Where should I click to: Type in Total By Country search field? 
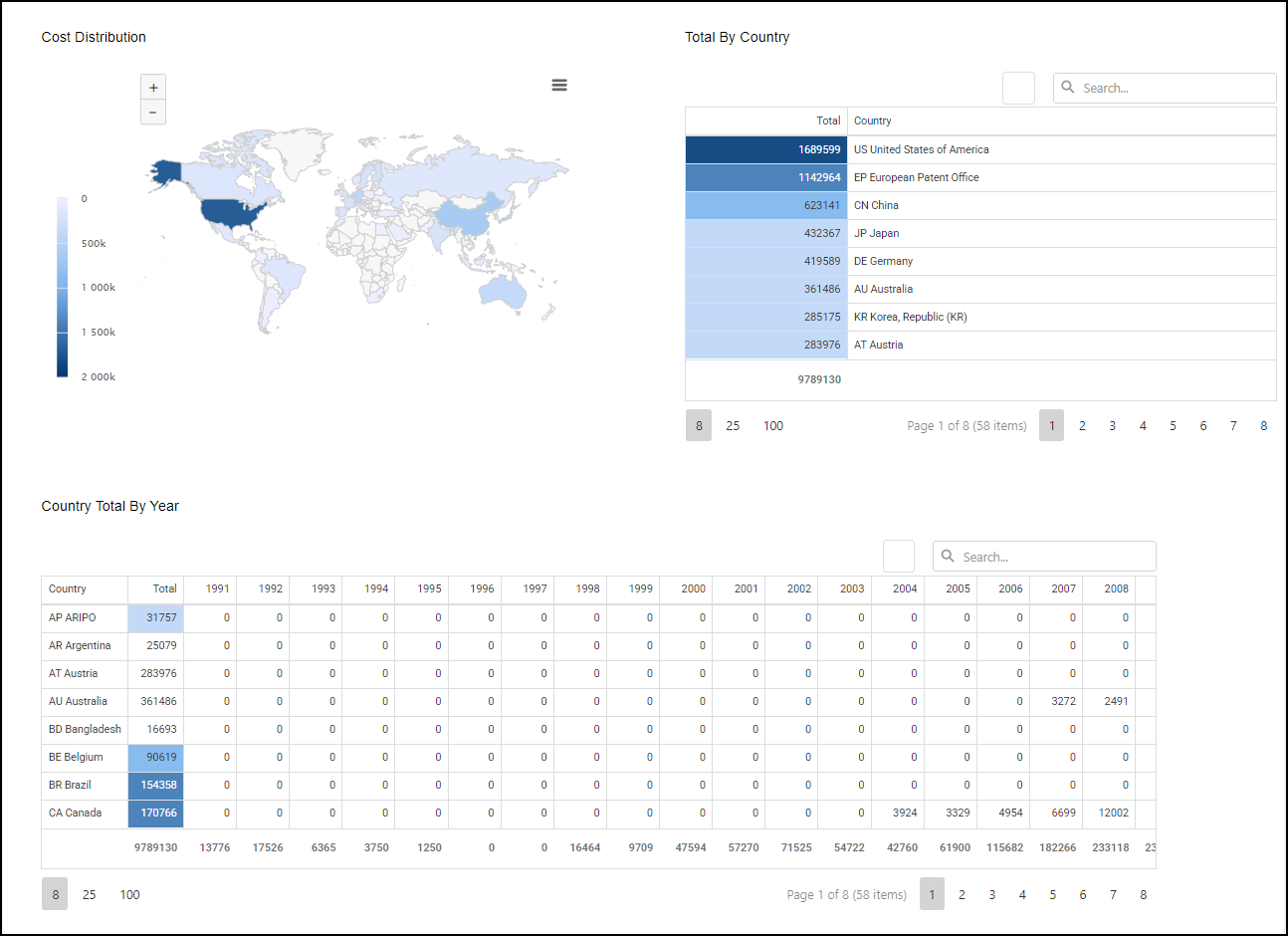click(x=1175, y=89)
